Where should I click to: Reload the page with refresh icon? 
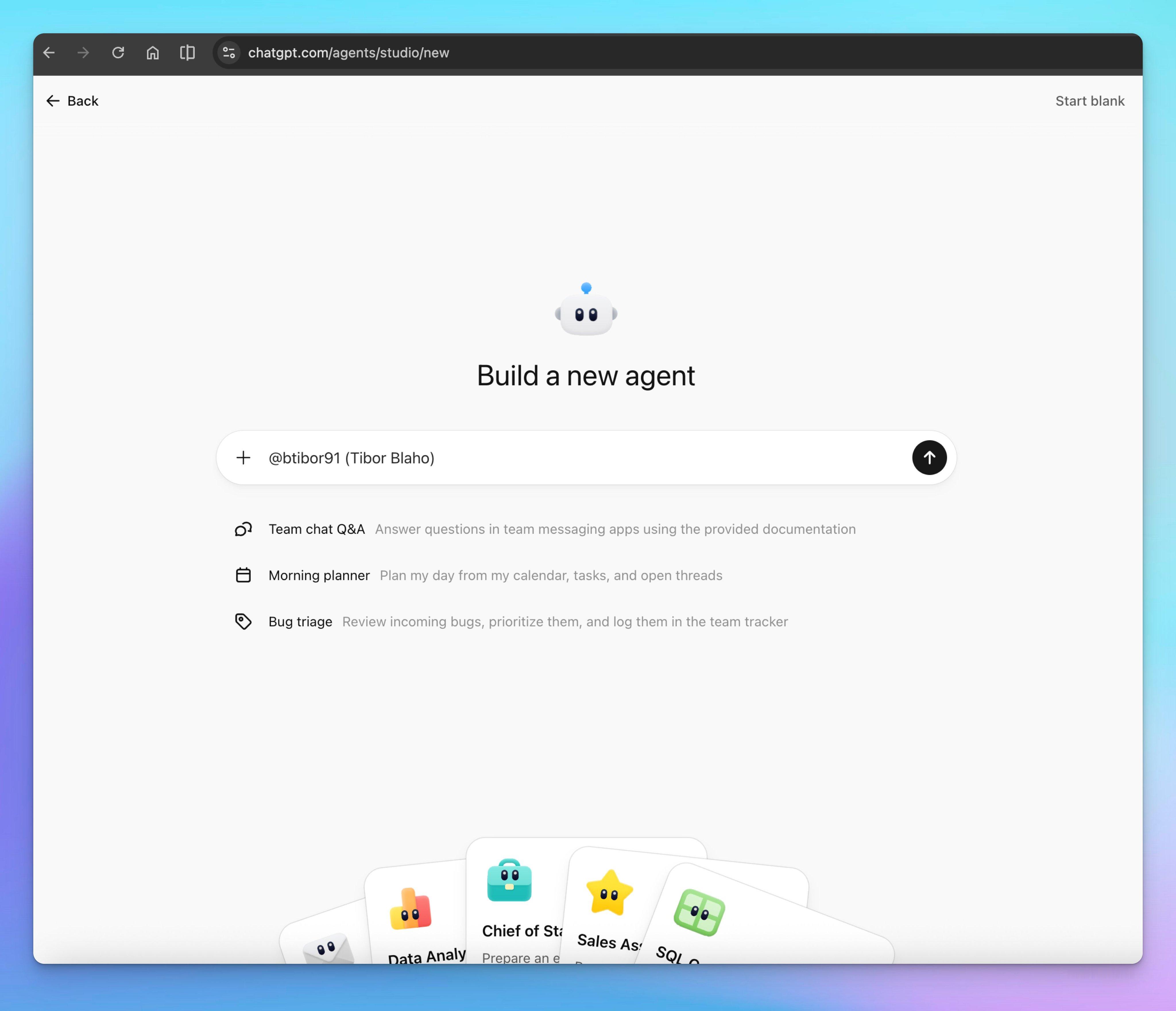pos(118,53)
